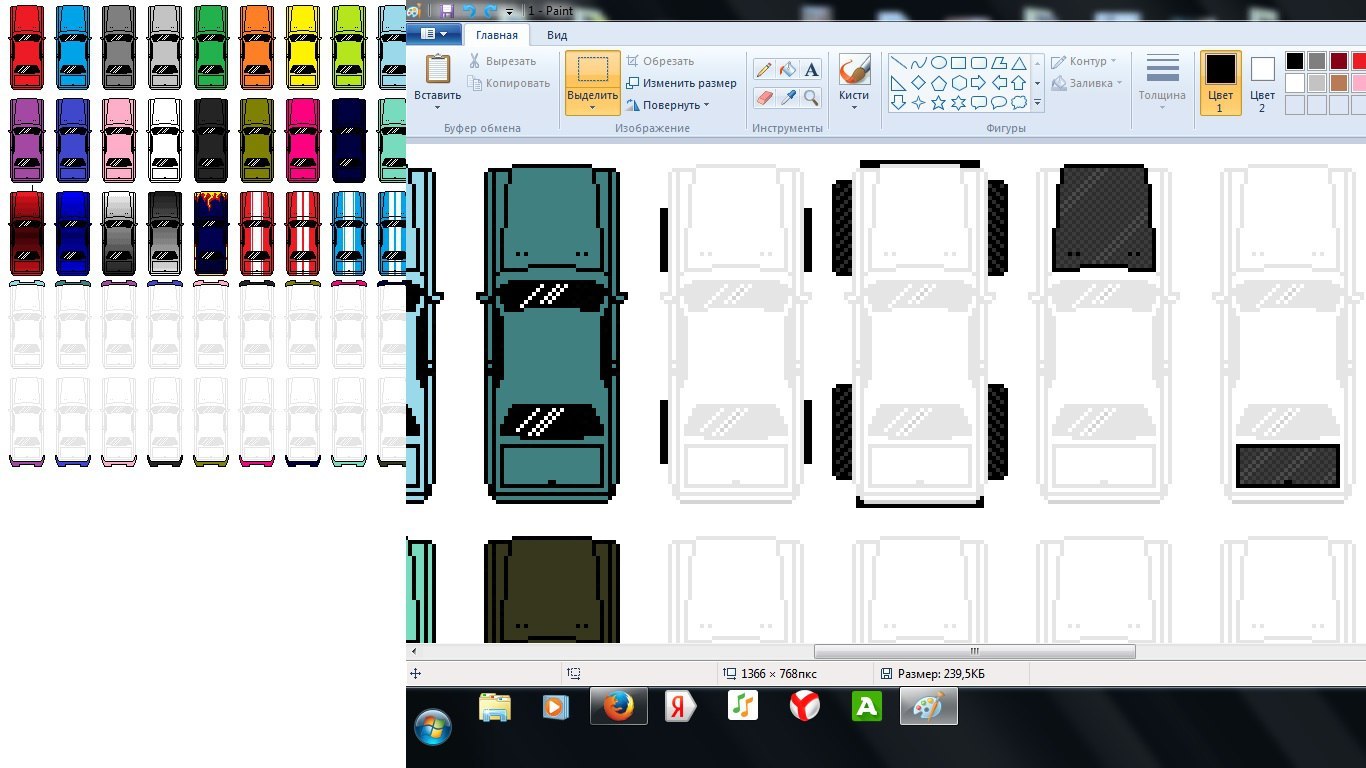The image size is (1366, 768).
Task: Click the Save icon in title bar
Action: [446, 10]
